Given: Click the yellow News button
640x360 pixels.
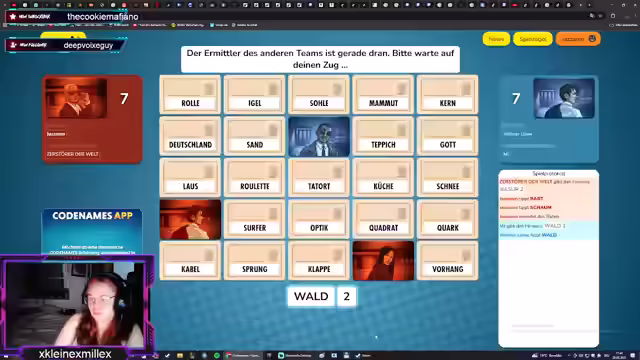Looking at the screenshot, I should tap(496, 39).
